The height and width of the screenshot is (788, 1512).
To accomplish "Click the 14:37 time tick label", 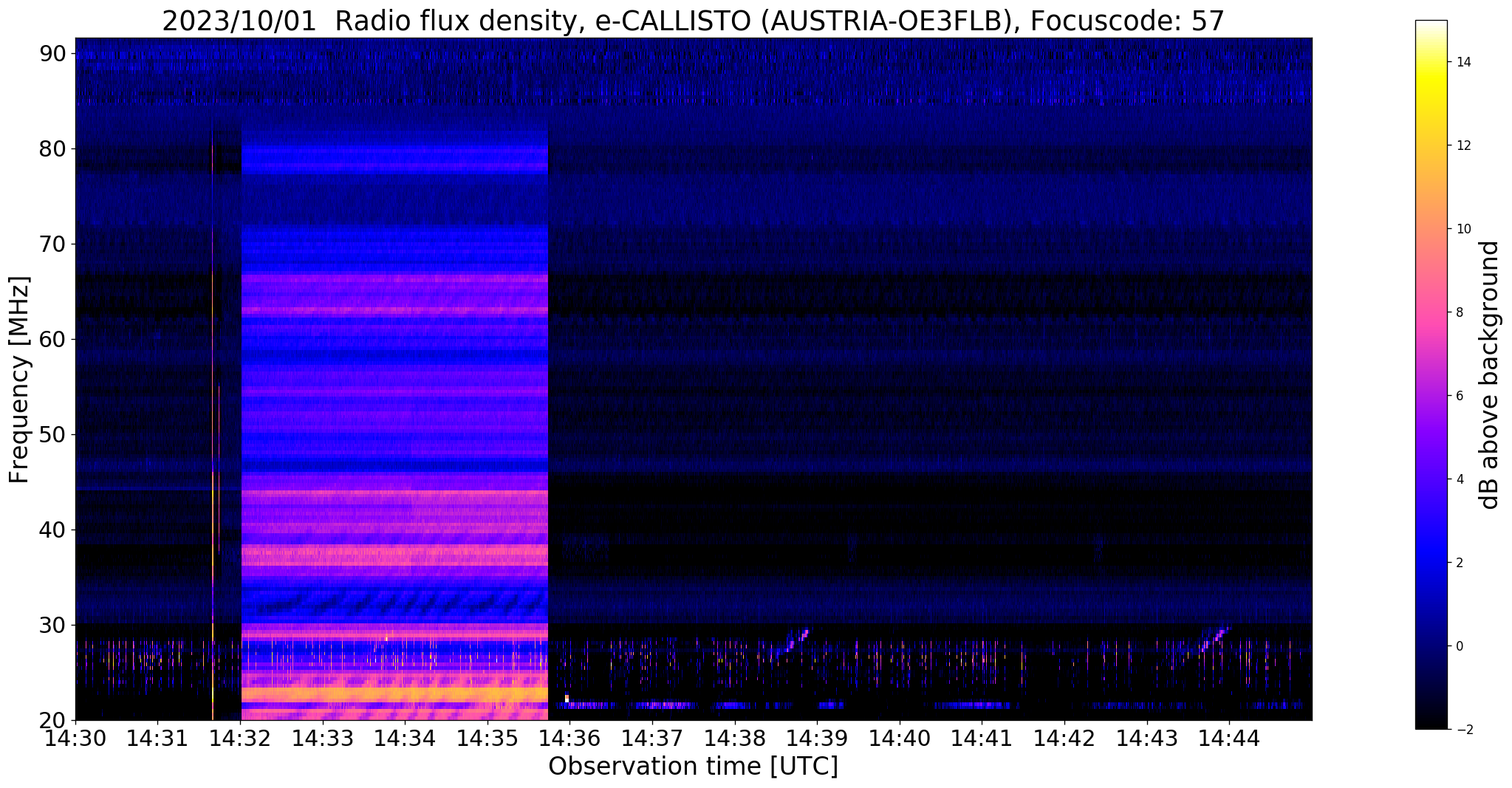I will point(652,738).
